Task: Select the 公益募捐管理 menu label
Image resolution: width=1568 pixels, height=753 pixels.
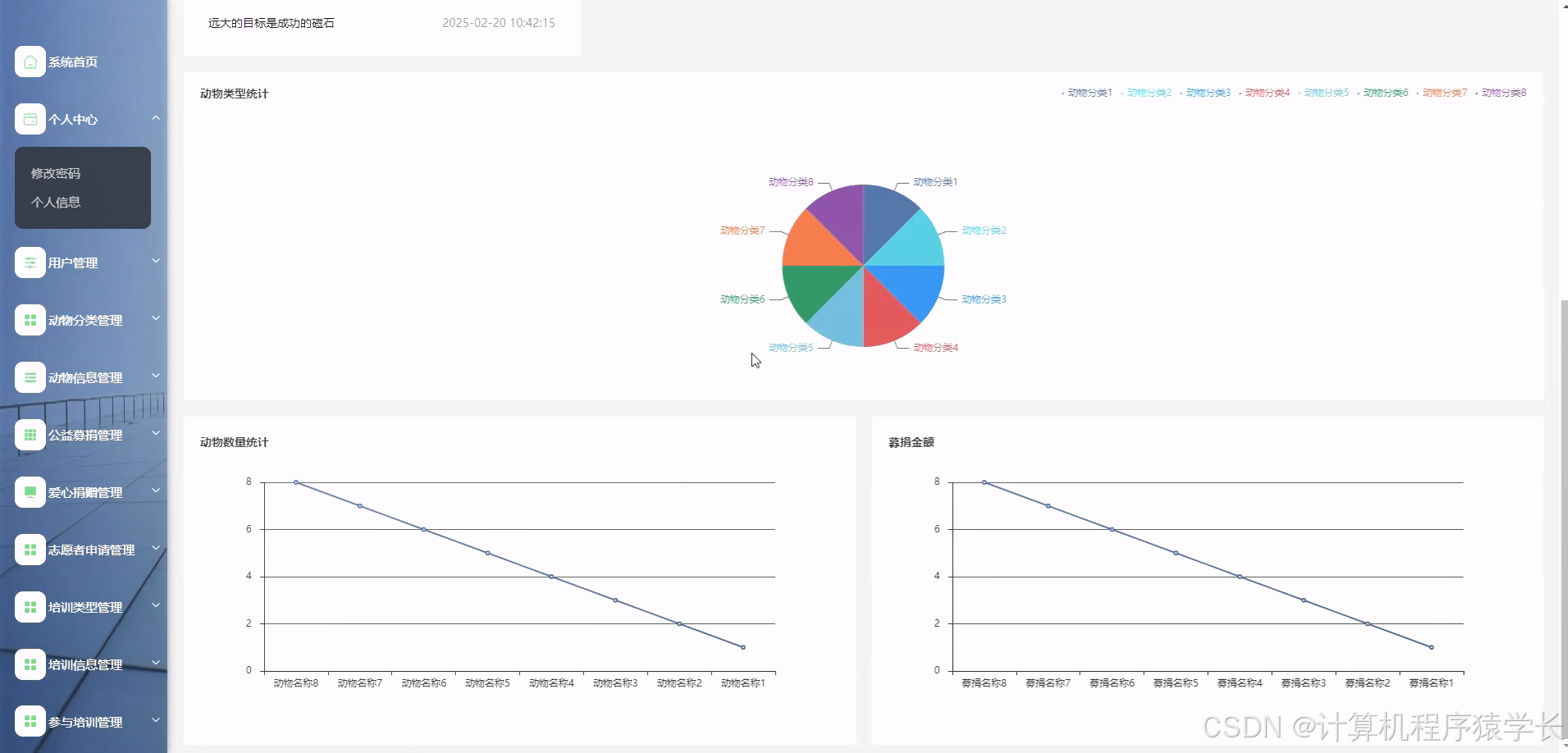Action: [x=85, y=435]
